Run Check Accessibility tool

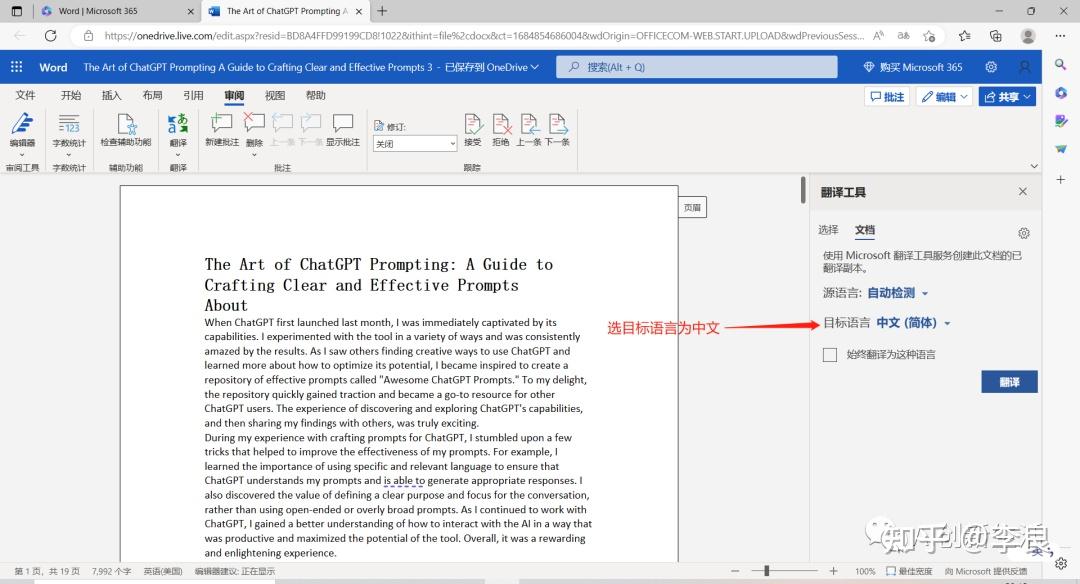pyautogui.click(x=126, y=130)
